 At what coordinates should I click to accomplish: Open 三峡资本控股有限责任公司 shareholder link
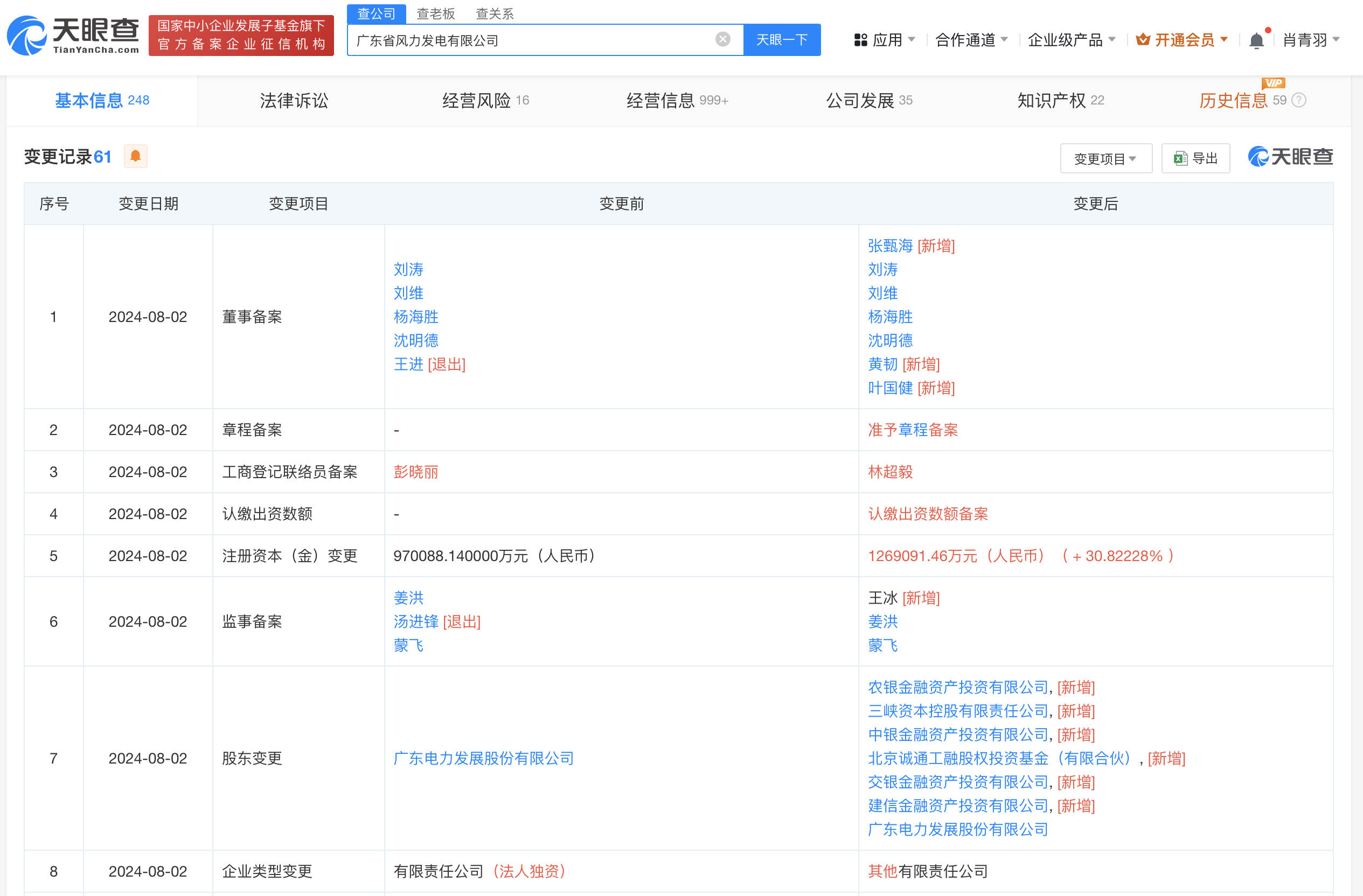coord(957,711)
